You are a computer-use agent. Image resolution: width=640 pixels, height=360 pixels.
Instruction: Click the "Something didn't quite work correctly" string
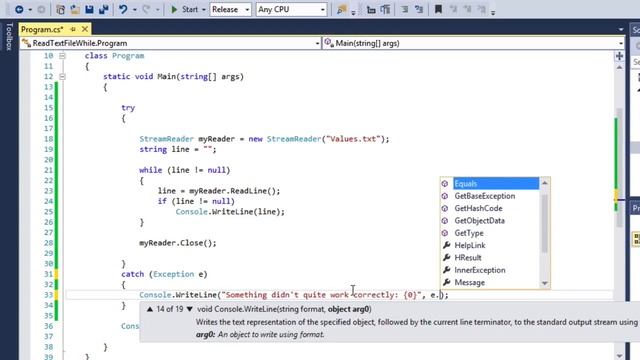pos(321,295)
